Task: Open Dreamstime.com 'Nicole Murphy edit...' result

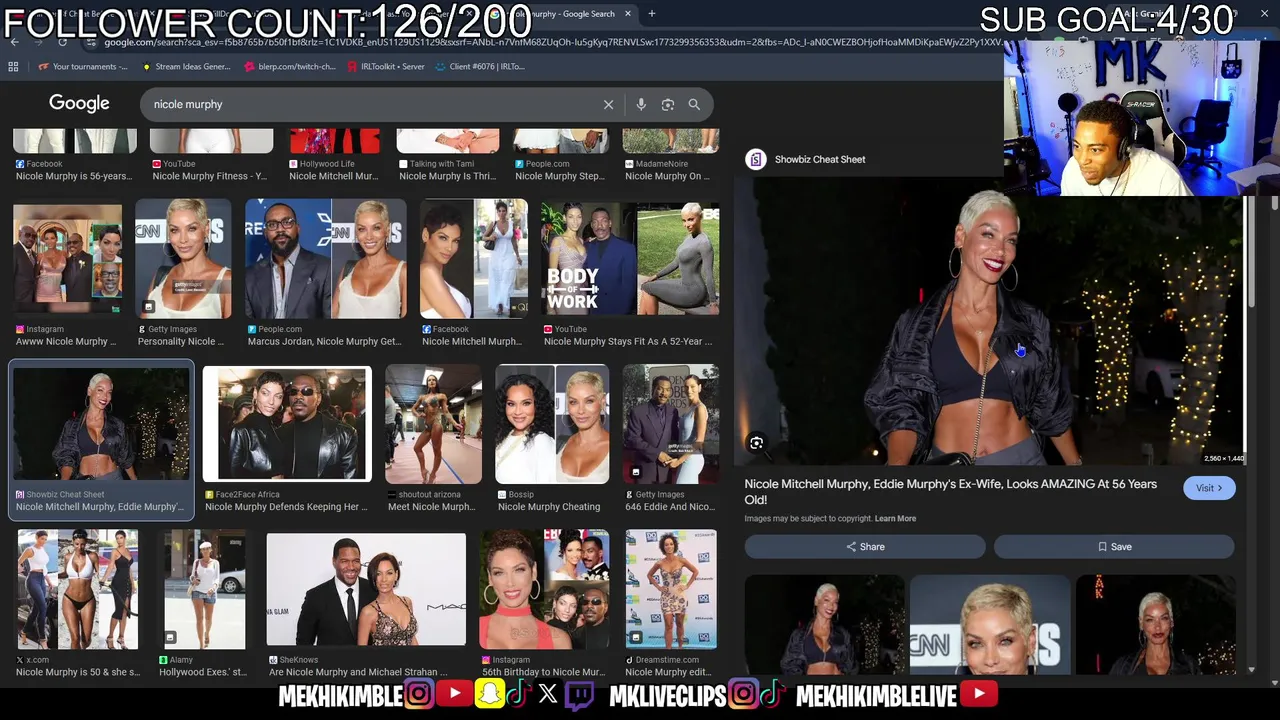Action: coord(671,590)
